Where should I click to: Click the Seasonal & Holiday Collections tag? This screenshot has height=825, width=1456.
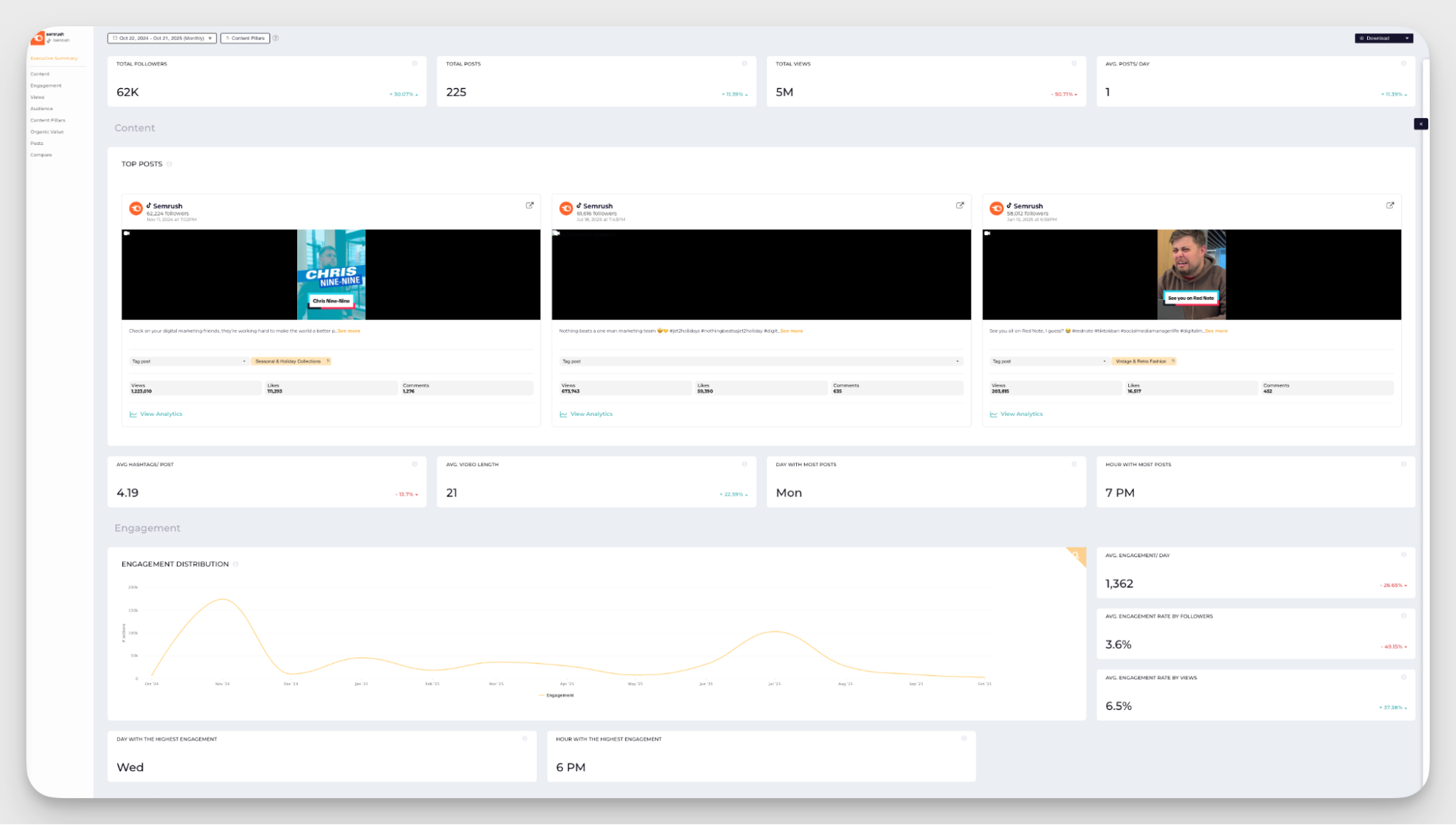(291, 360)
